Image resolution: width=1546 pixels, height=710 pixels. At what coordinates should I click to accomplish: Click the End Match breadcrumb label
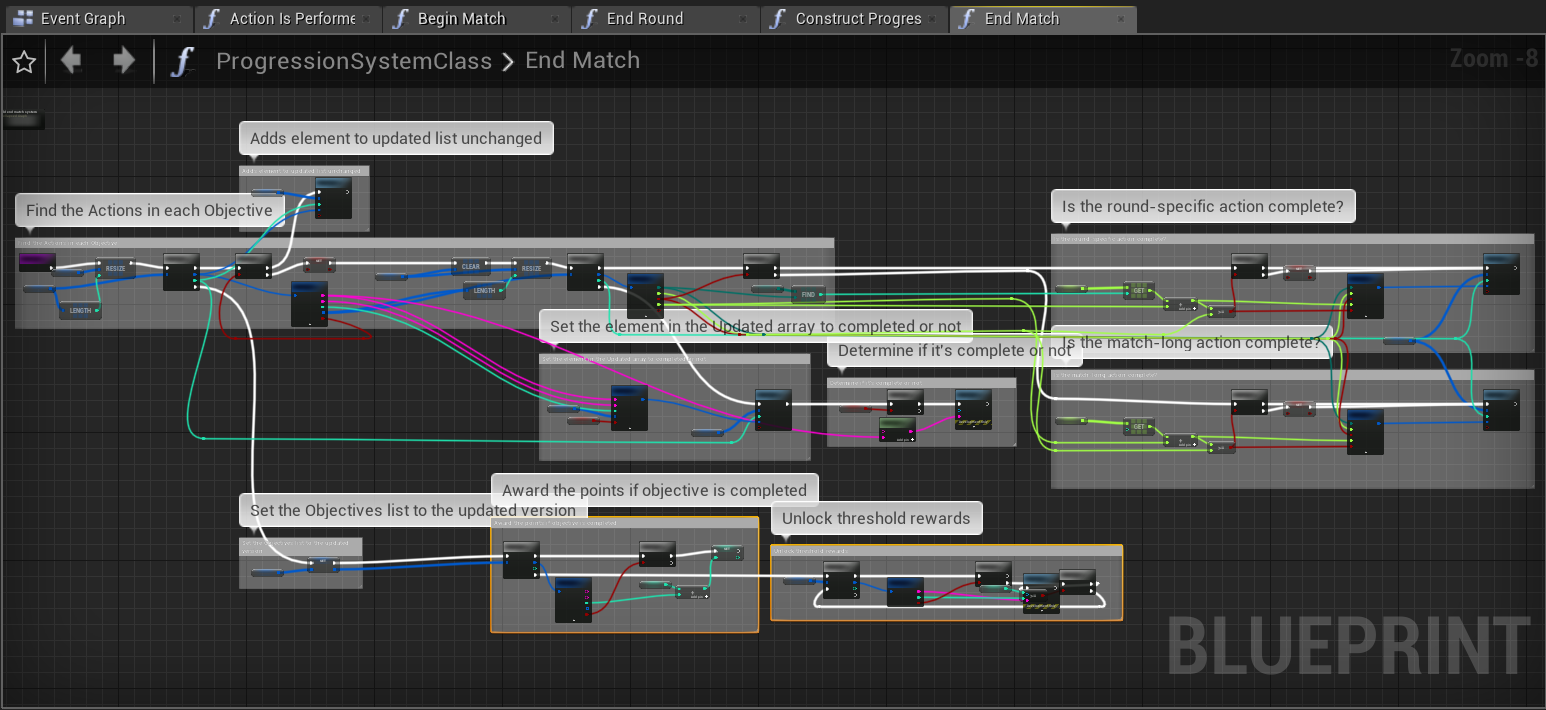[x=582, y=61]
